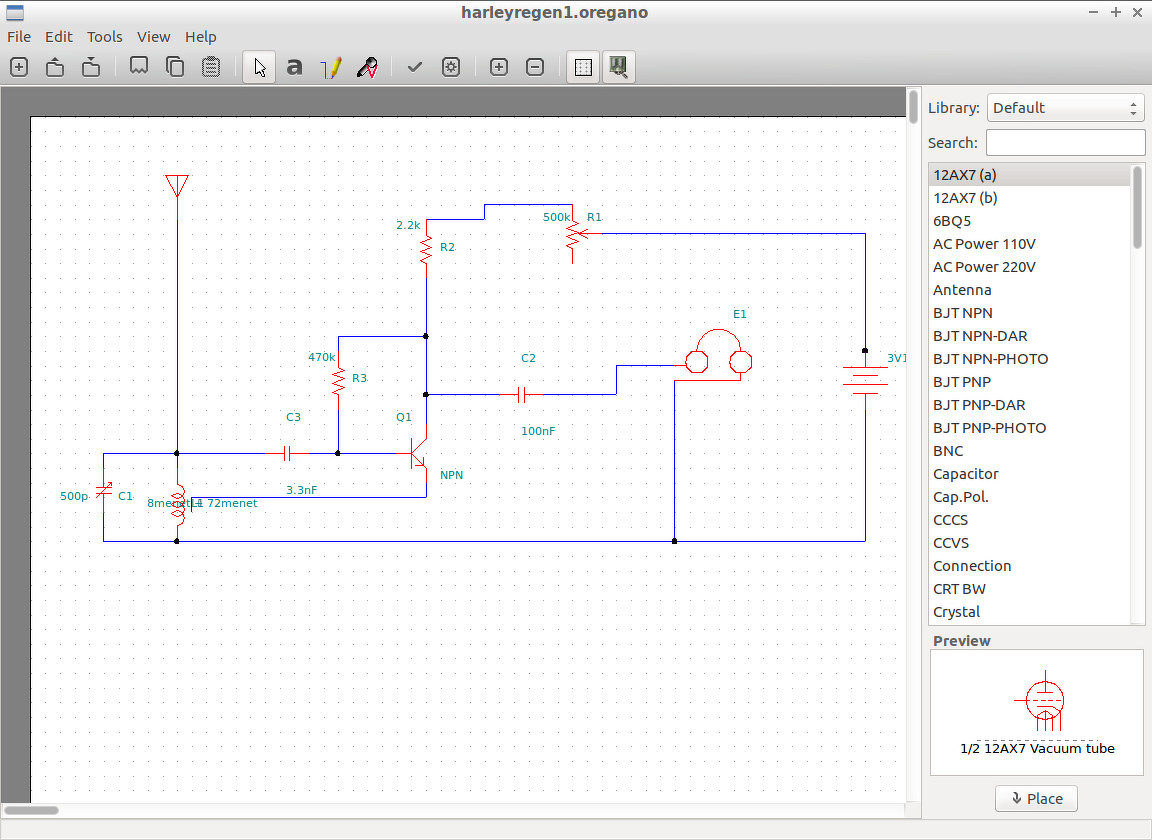Screen dimensions: 1152x840
Task: Select Connection in the parts list
Action: (x=1029, y=566)
